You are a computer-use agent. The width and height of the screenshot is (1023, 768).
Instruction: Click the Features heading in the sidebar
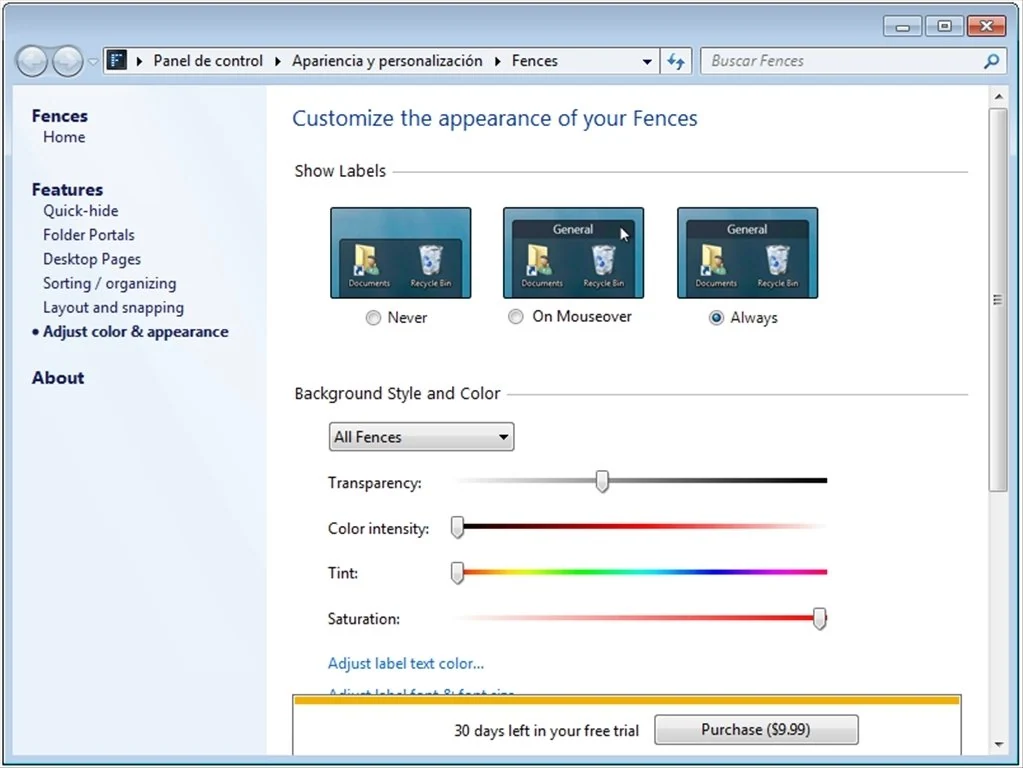67,189
